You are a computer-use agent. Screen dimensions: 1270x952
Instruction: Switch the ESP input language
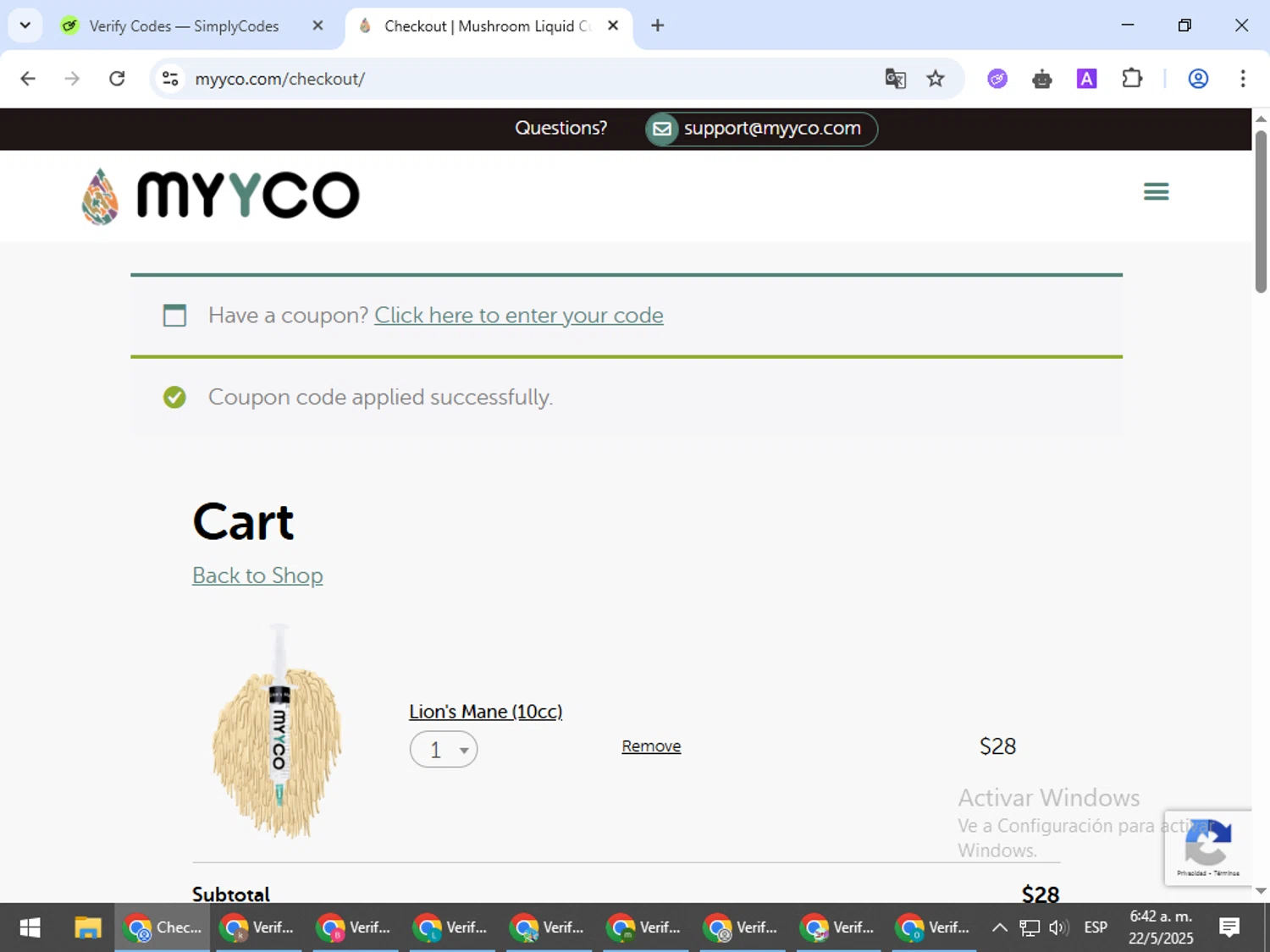[1096, 927]
